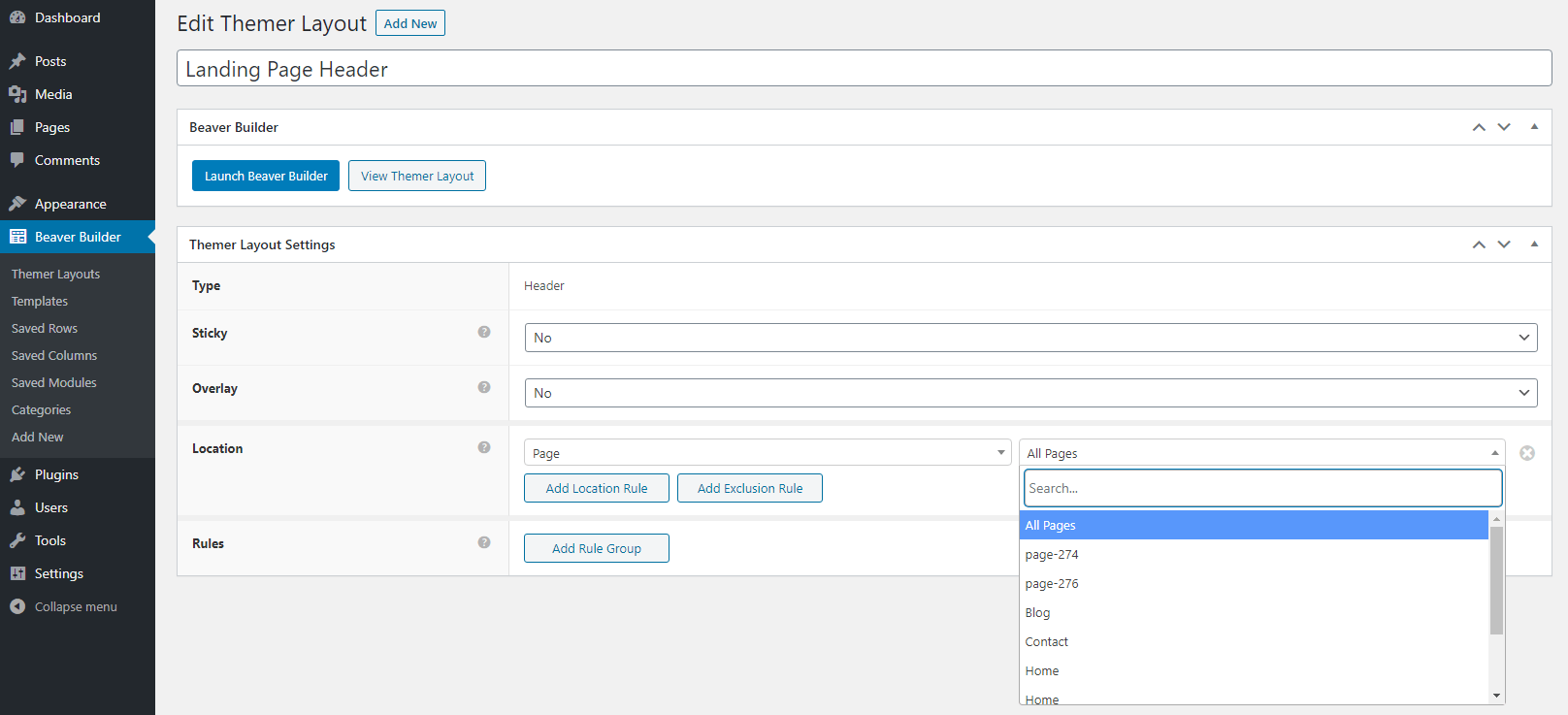Screen dimensions: 1568x715
Task: Click the dropdown list scrollbar thumb
Action: 1496,581
